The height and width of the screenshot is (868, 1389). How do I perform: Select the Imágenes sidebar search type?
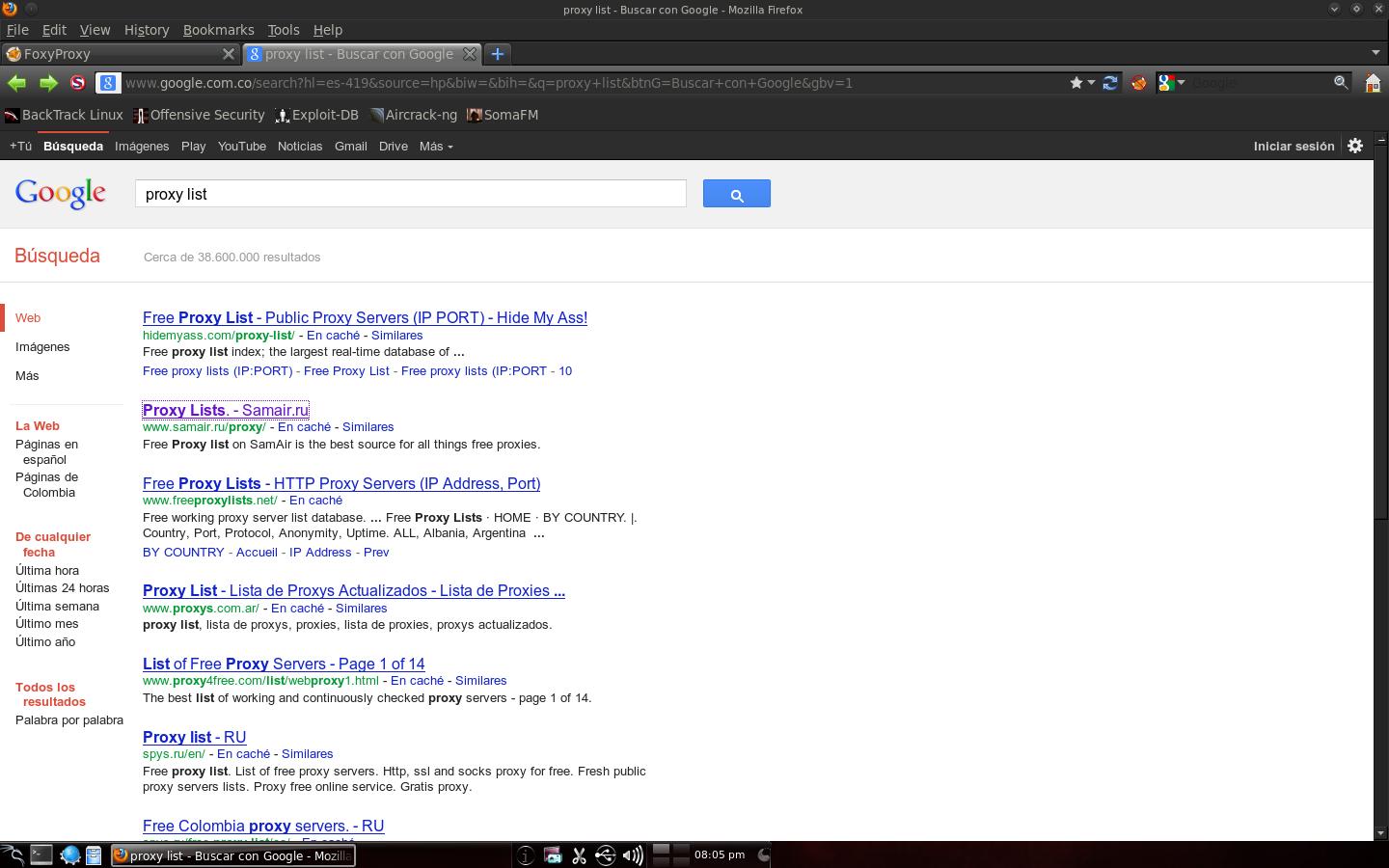coord(42,346)
